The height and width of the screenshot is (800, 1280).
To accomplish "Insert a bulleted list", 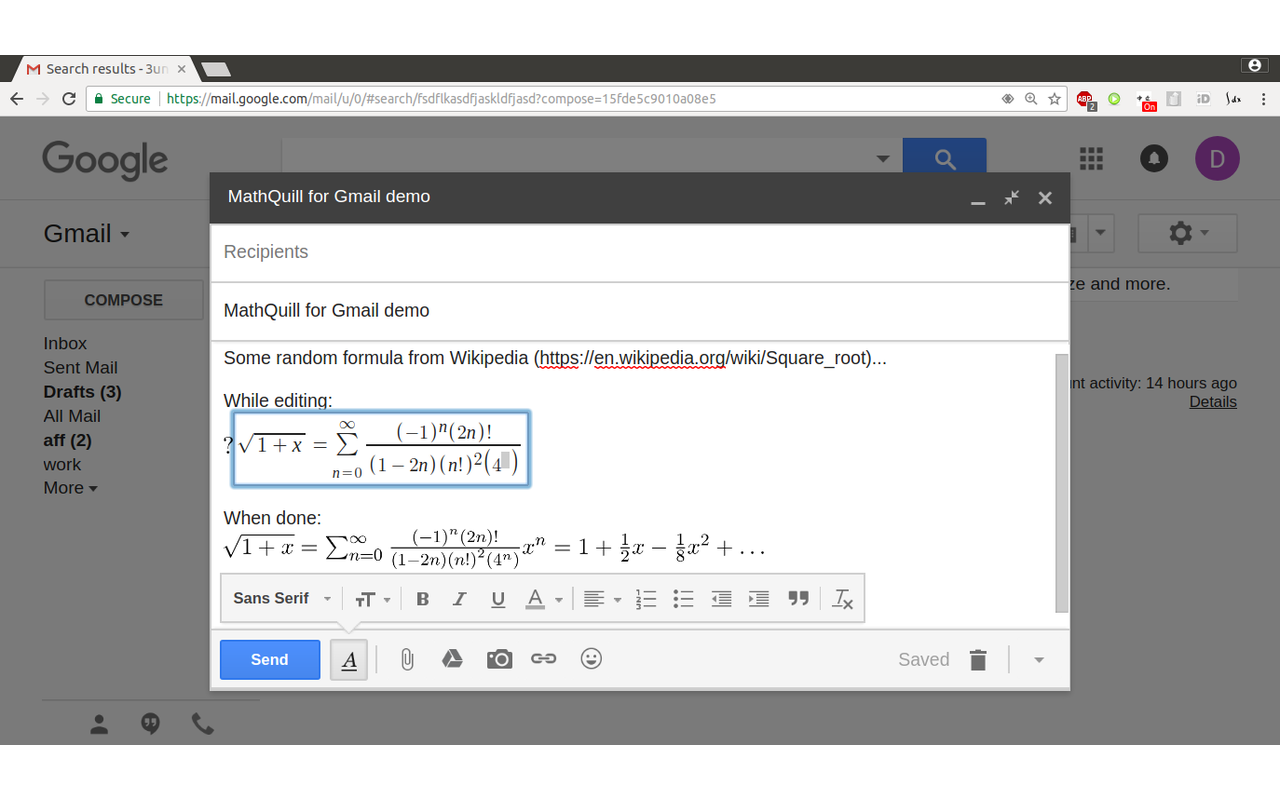I will click(683, 599).
